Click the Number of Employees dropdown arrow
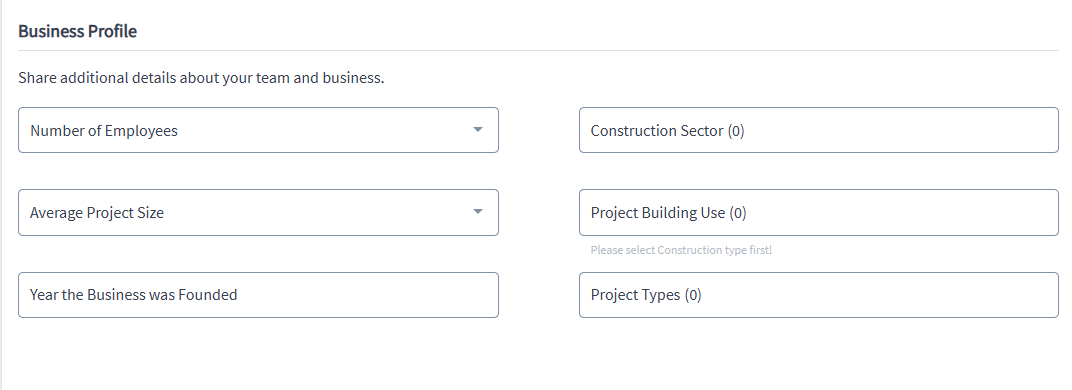This screenshot has width=1072, height=390. (478, 129)
